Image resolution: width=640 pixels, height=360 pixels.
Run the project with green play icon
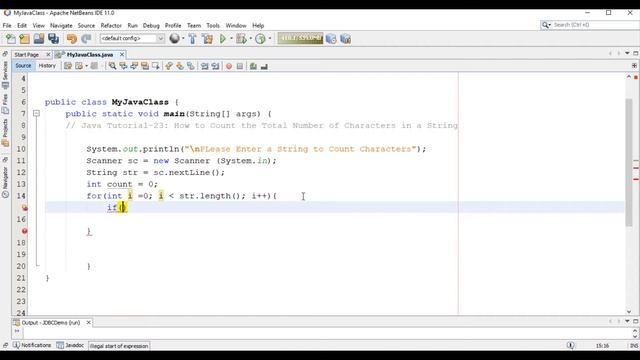coord(222,39)
